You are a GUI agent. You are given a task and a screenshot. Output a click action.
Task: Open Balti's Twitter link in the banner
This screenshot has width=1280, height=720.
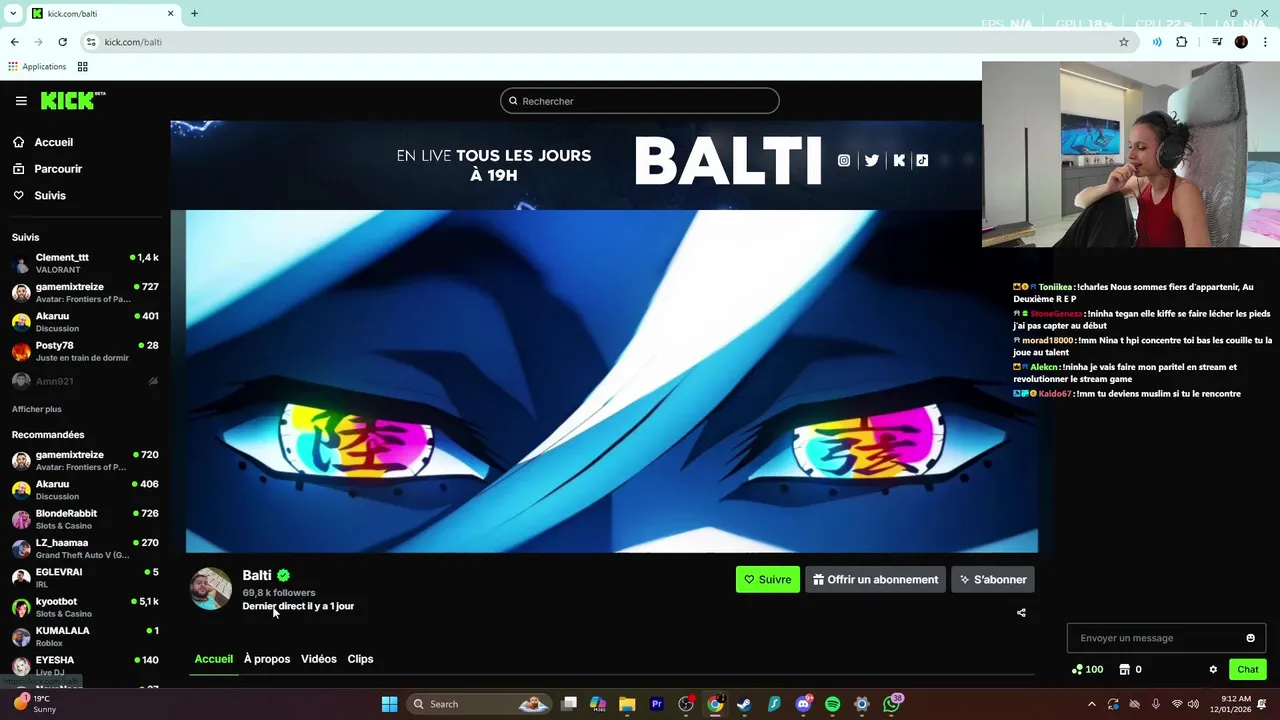pos(872,160)
